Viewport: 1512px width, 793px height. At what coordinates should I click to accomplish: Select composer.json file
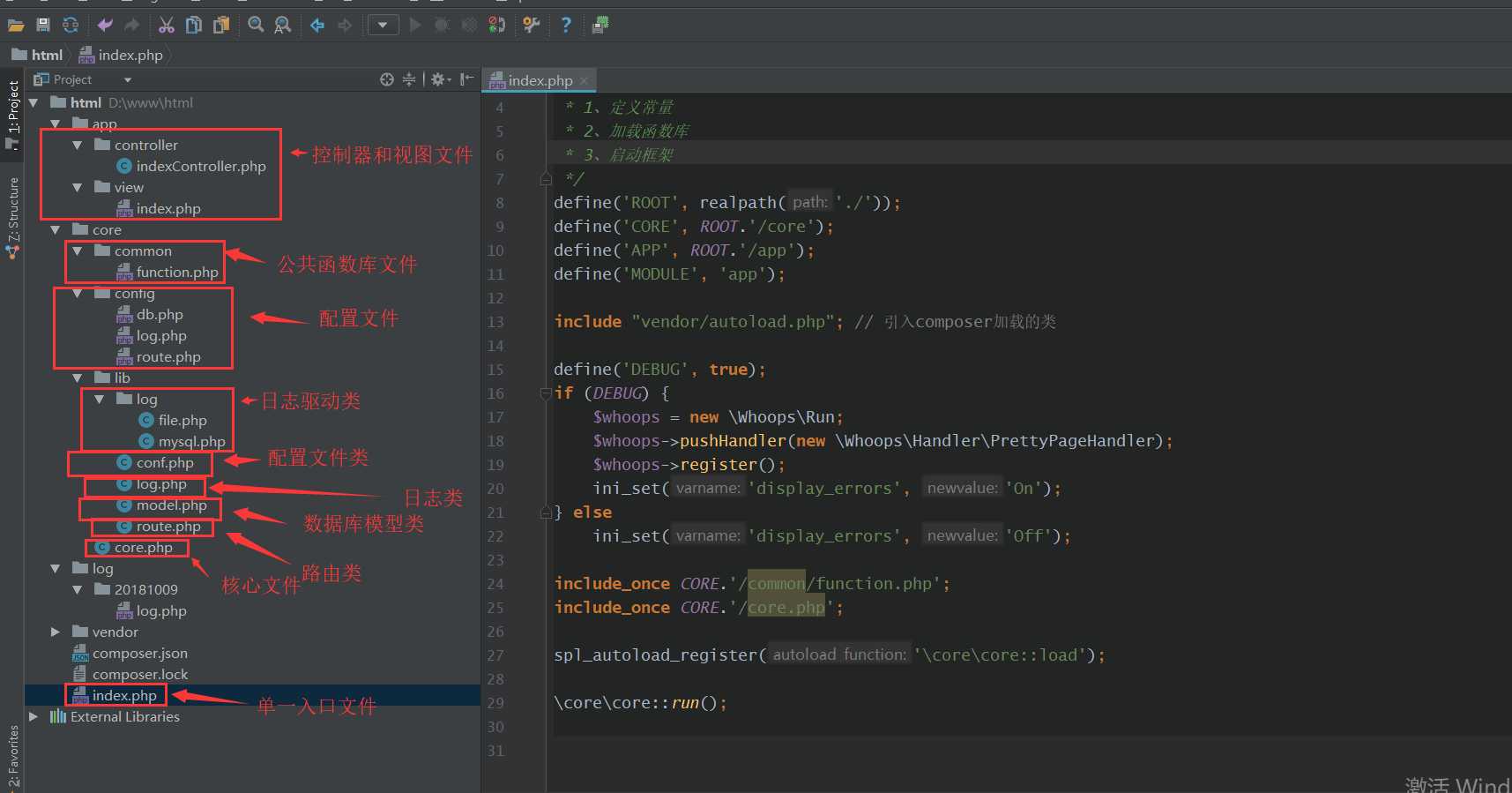click(130, 653)
